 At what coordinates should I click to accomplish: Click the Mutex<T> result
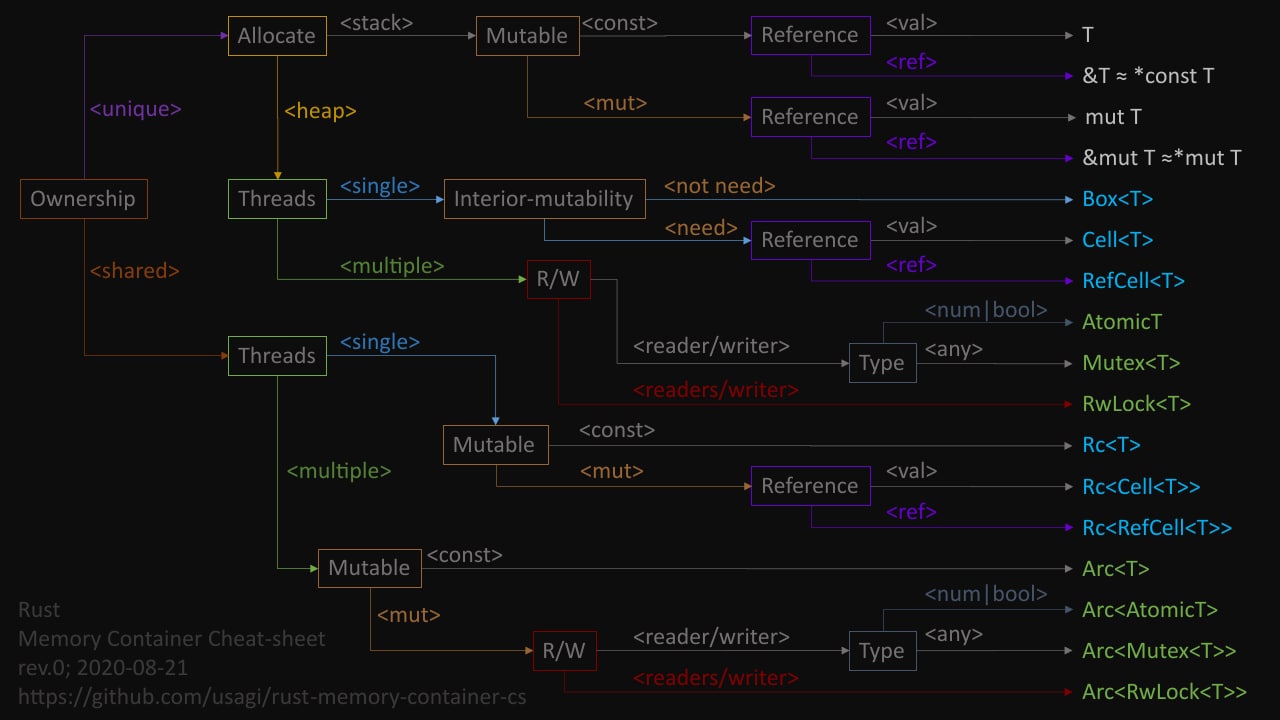1131,363
